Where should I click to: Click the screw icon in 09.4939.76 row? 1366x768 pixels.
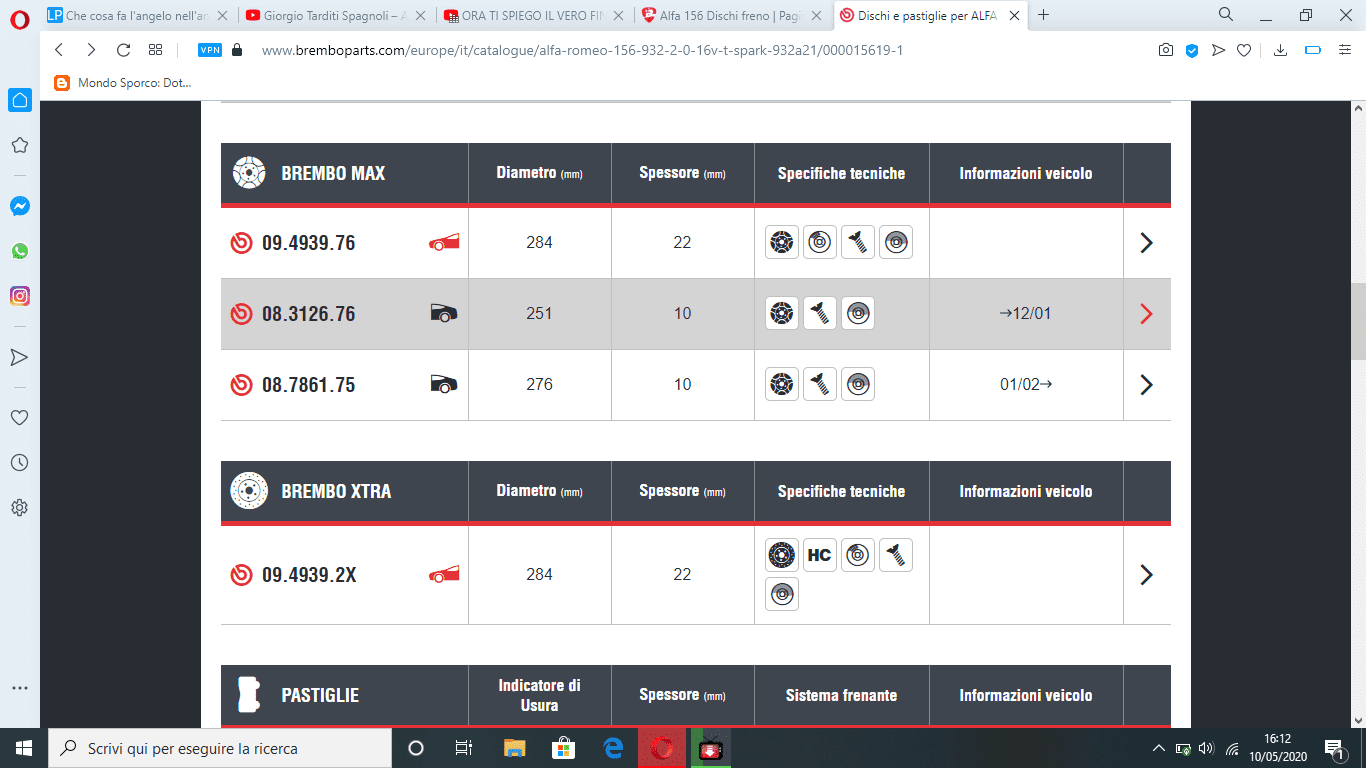point(857,242)
